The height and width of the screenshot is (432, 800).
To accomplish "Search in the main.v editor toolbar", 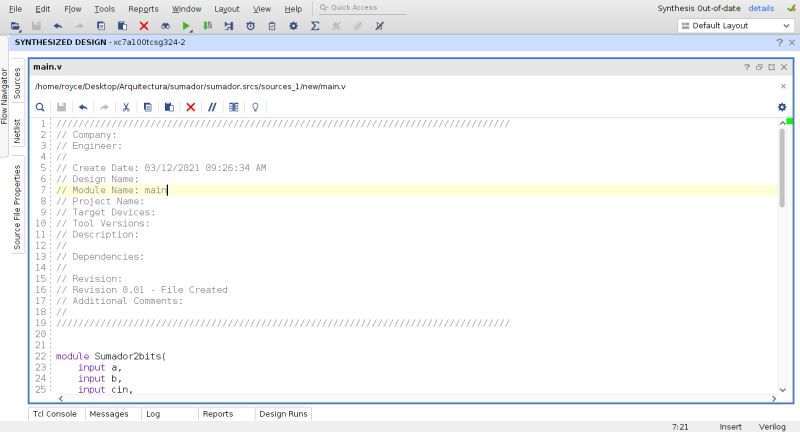I will point(40,107).
